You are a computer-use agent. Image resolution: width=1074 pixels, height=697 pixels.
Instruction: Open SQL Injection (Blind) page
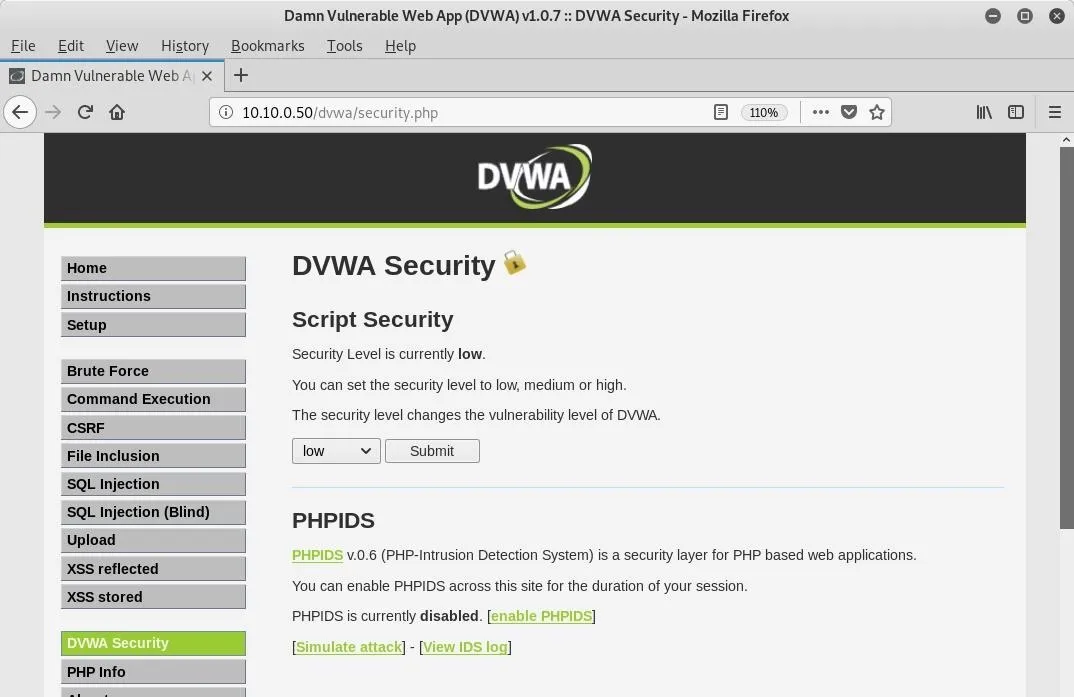(153, 512)
